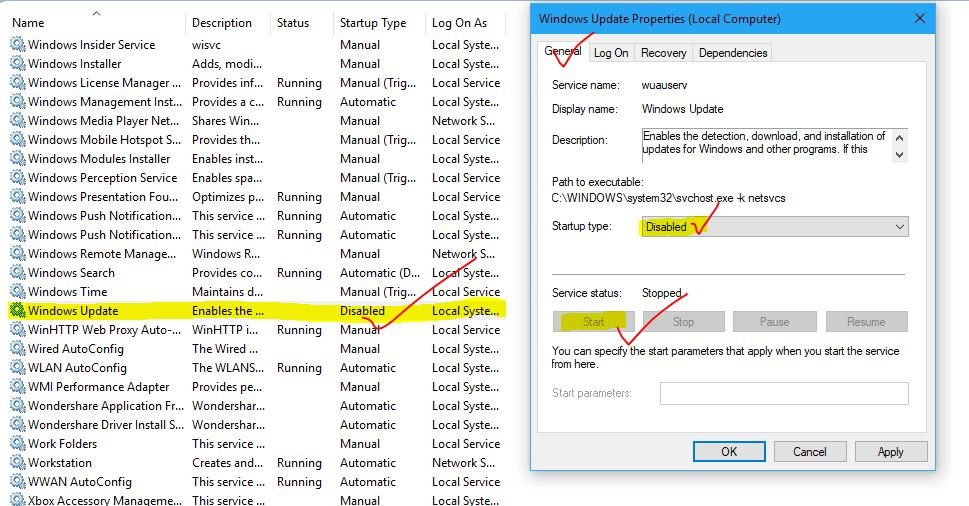Click the gear icon beside Windows Modules Installer
969x506 pixels.
(18, 159)
